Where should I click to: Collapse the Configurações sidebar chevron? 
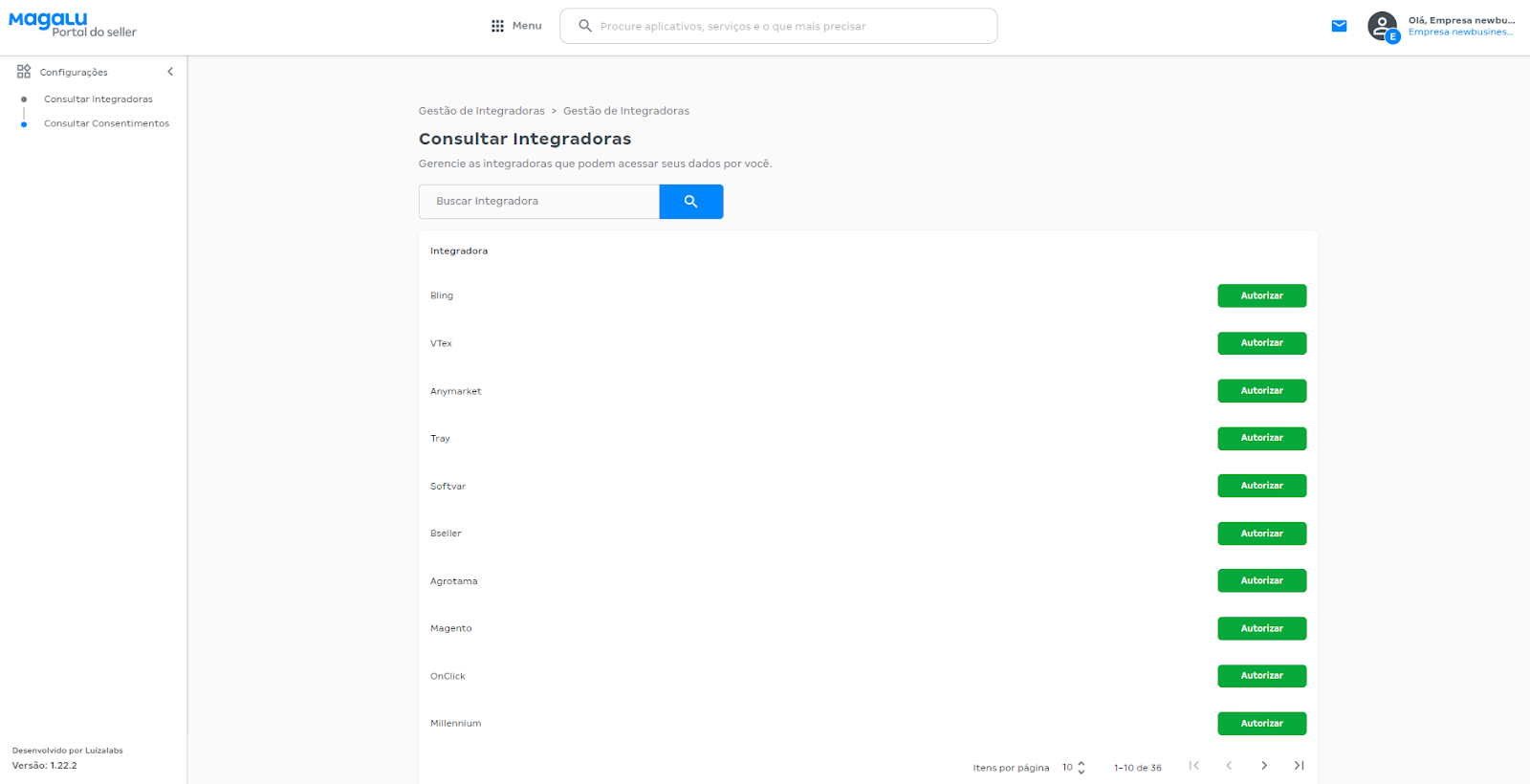170,72
